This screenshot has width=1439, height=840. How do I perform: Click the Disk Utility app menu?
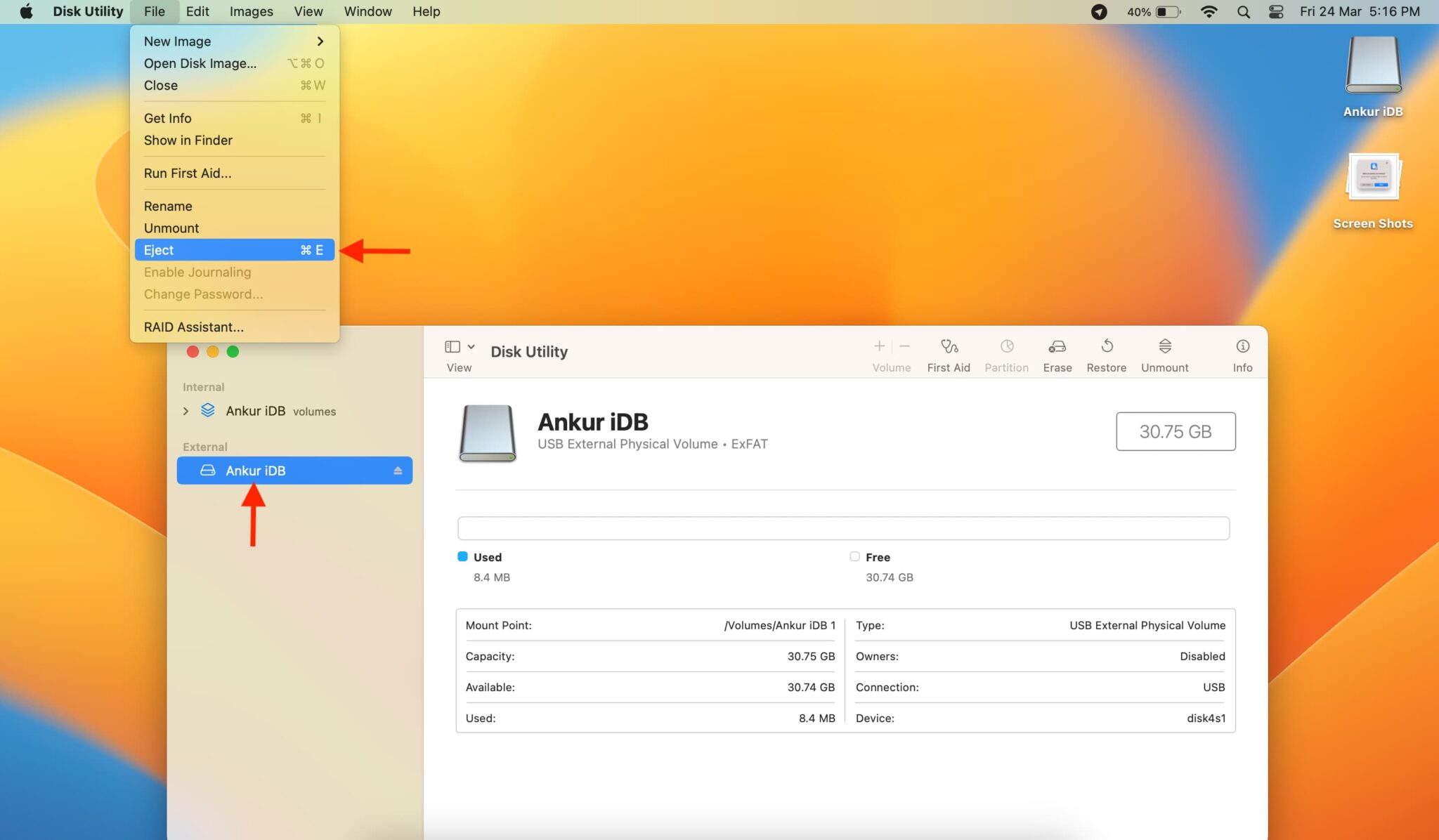tap(88, 12)
